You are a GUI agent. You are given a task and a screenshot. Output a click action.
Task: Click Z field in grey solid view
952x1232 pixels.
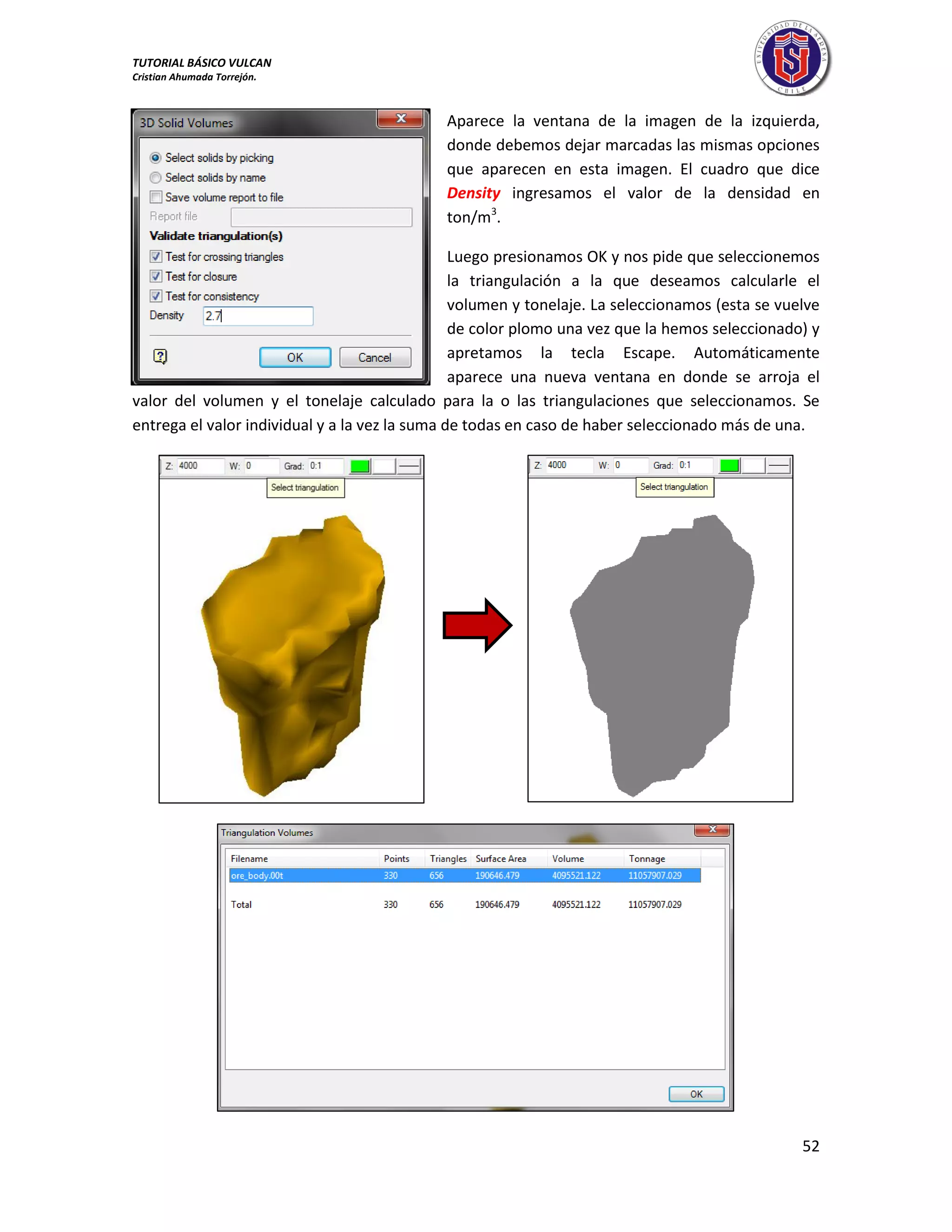(x=569, y=465)
